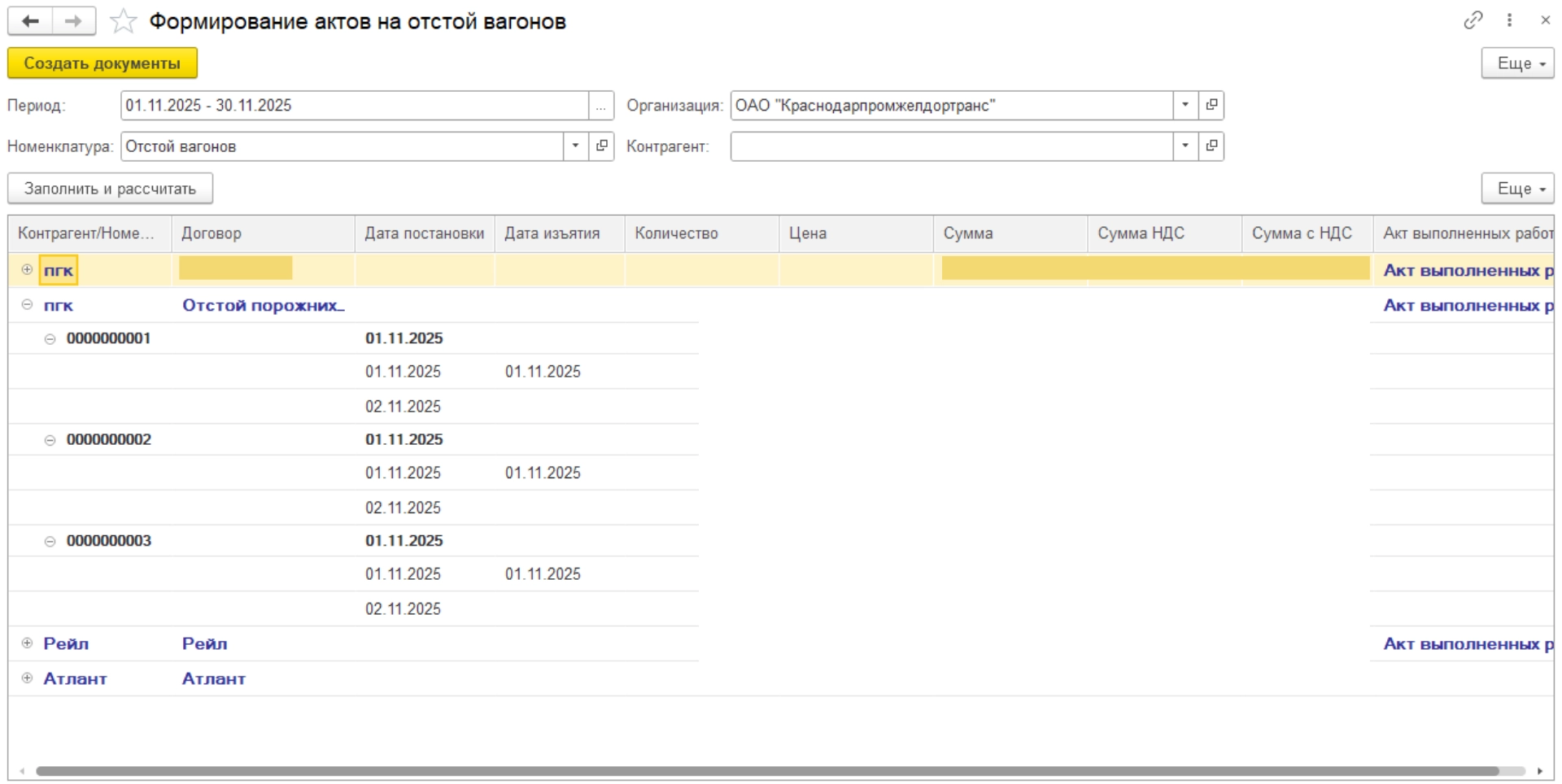Screen dimensions: 1562x784
Task: Open Акт выполненных link in highlighted row
Action: click(1468, 271)
